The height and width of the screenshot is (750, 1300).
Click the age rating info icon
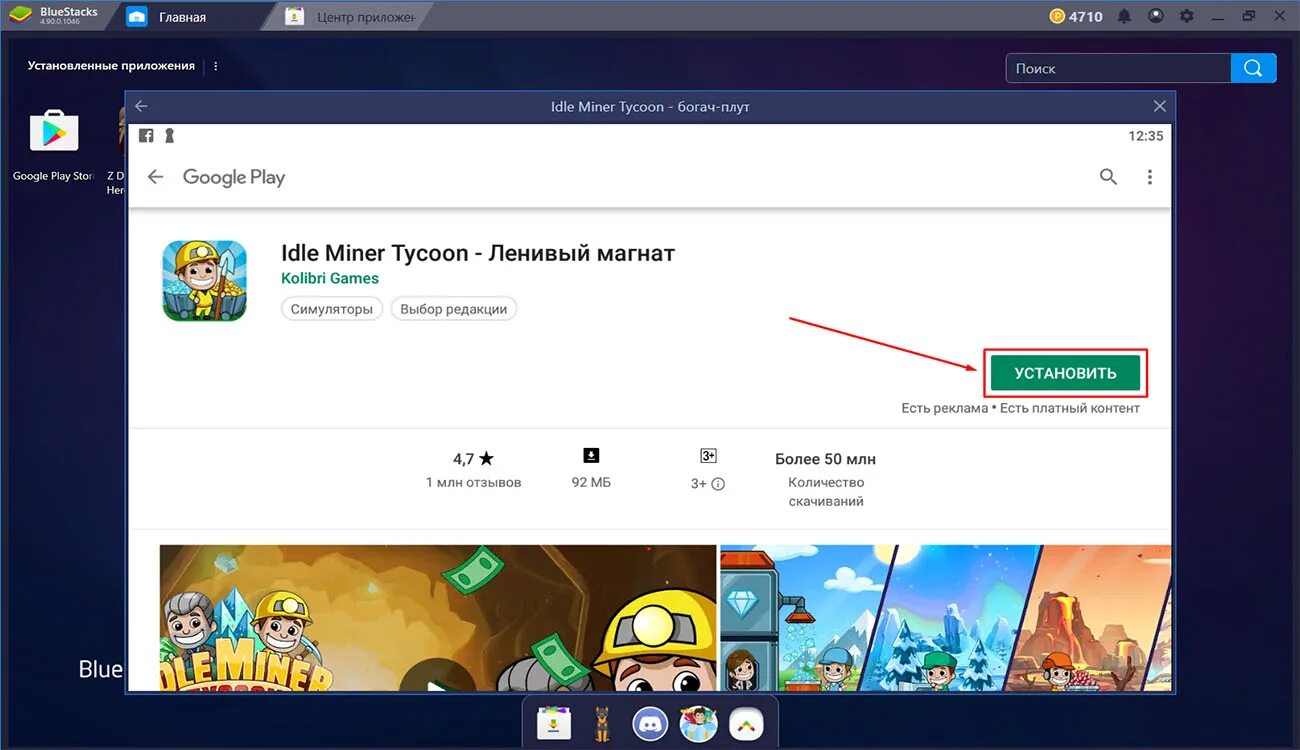click(718, 484)
